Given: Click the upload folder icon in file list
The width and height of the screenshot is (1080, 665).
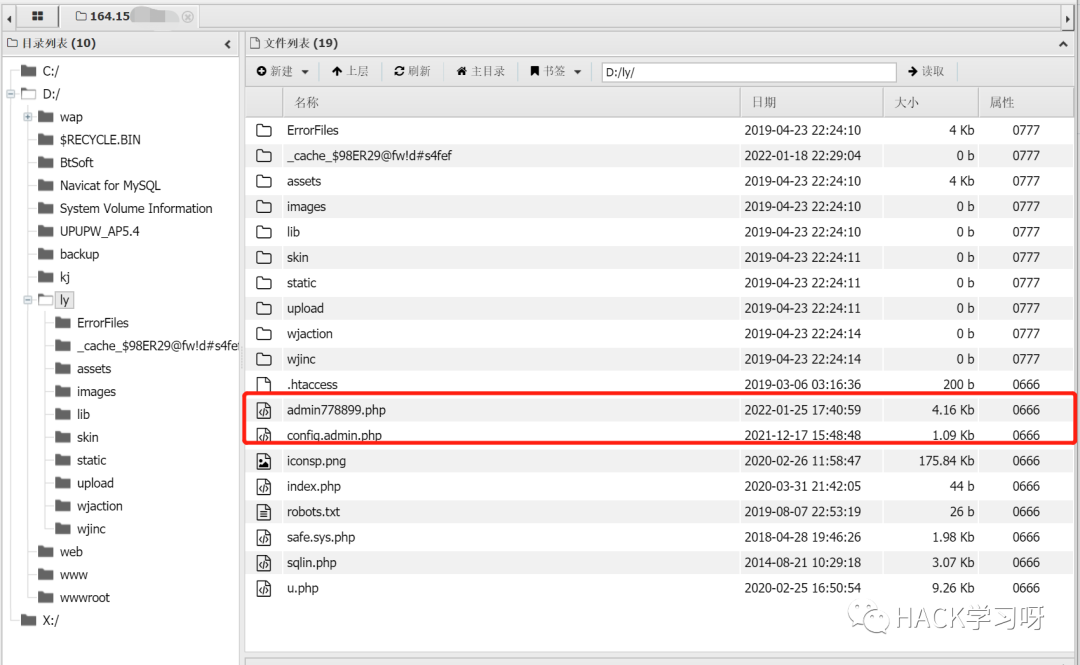Looking at the screenshot, I should pyautogui.click(x=264, y=309).
